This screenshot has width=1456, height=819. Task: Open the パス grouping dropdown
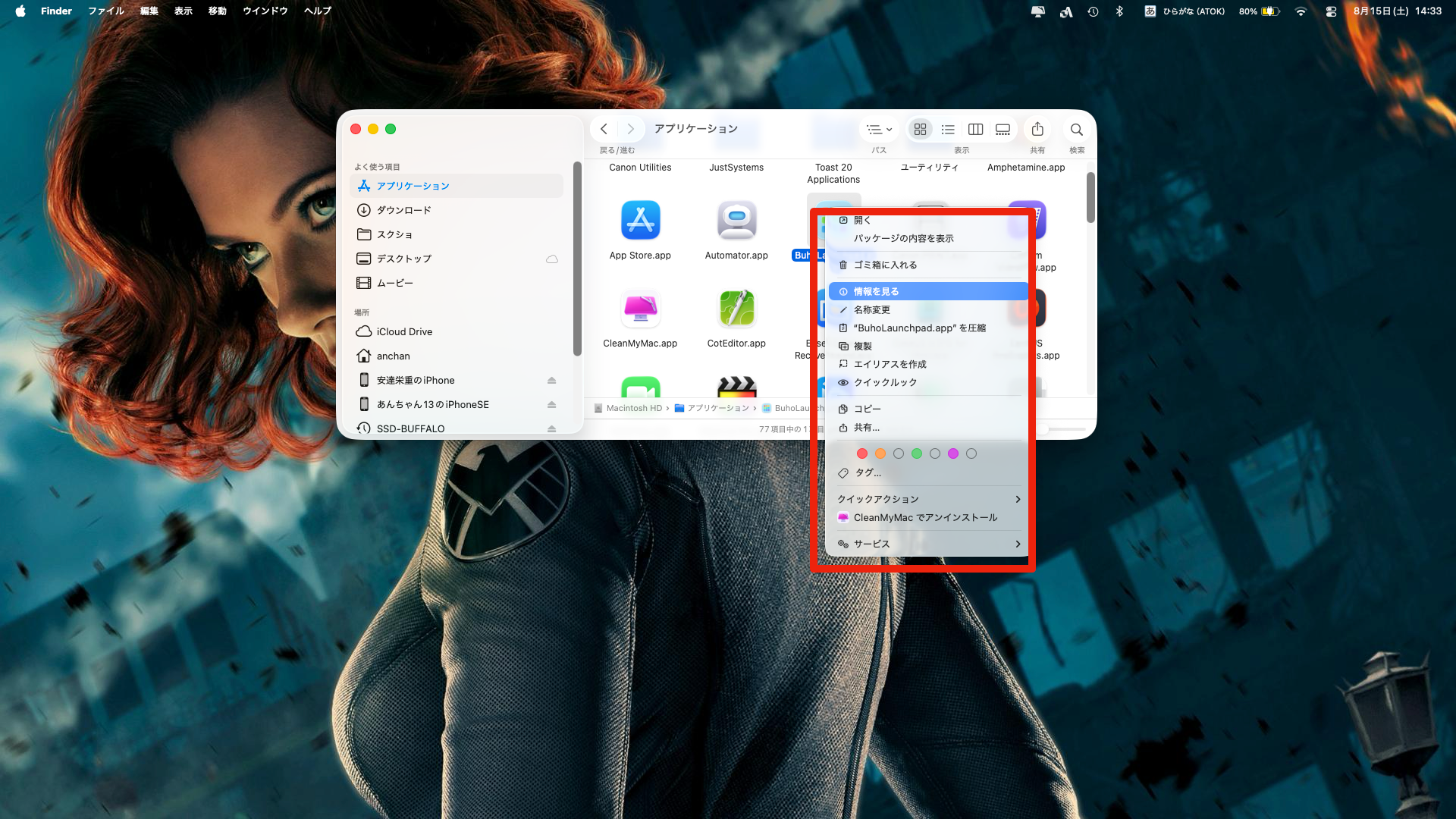click(x=880, y=130)
